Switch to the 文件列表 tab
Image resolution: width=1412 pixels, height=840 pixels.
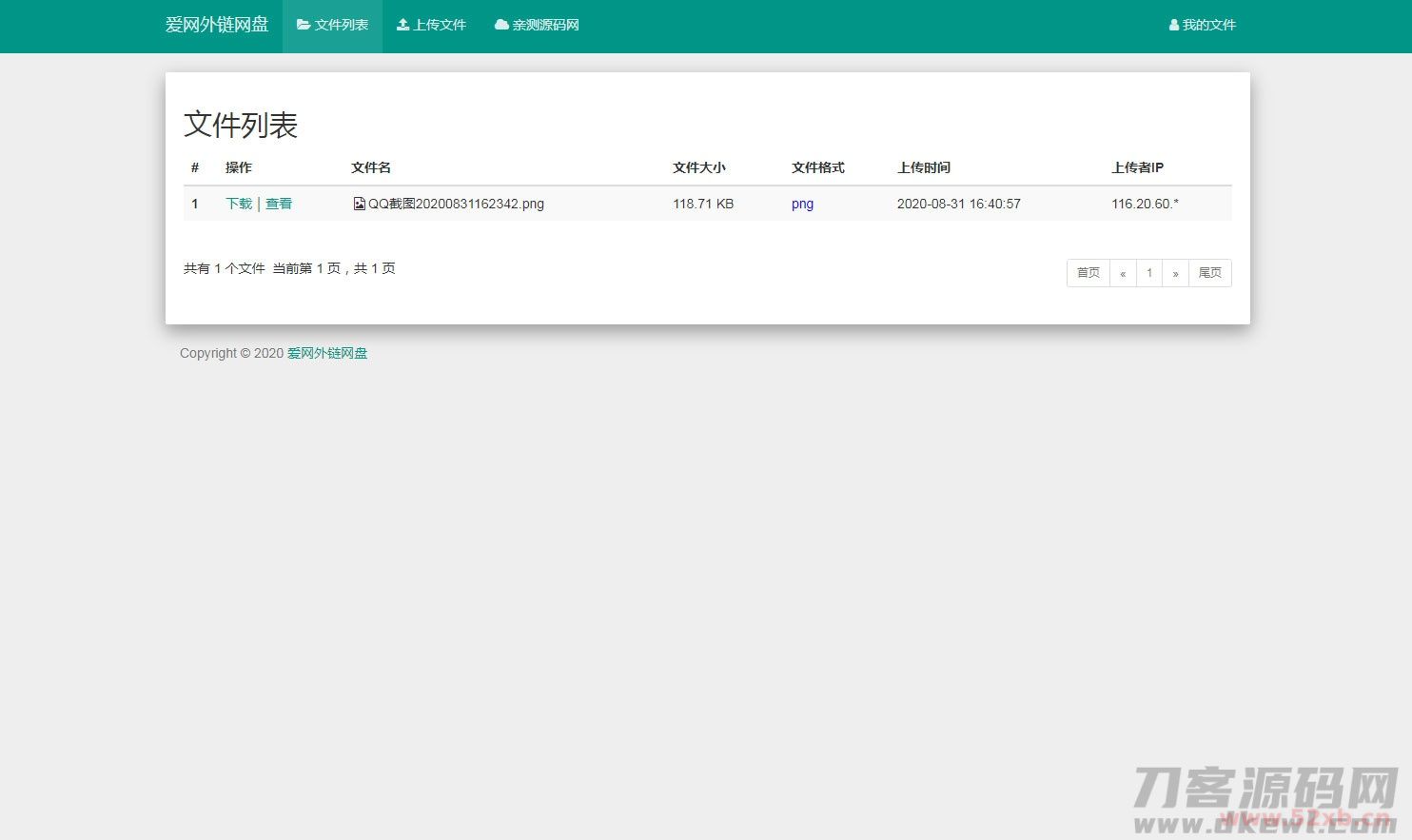tap(339, 25)
